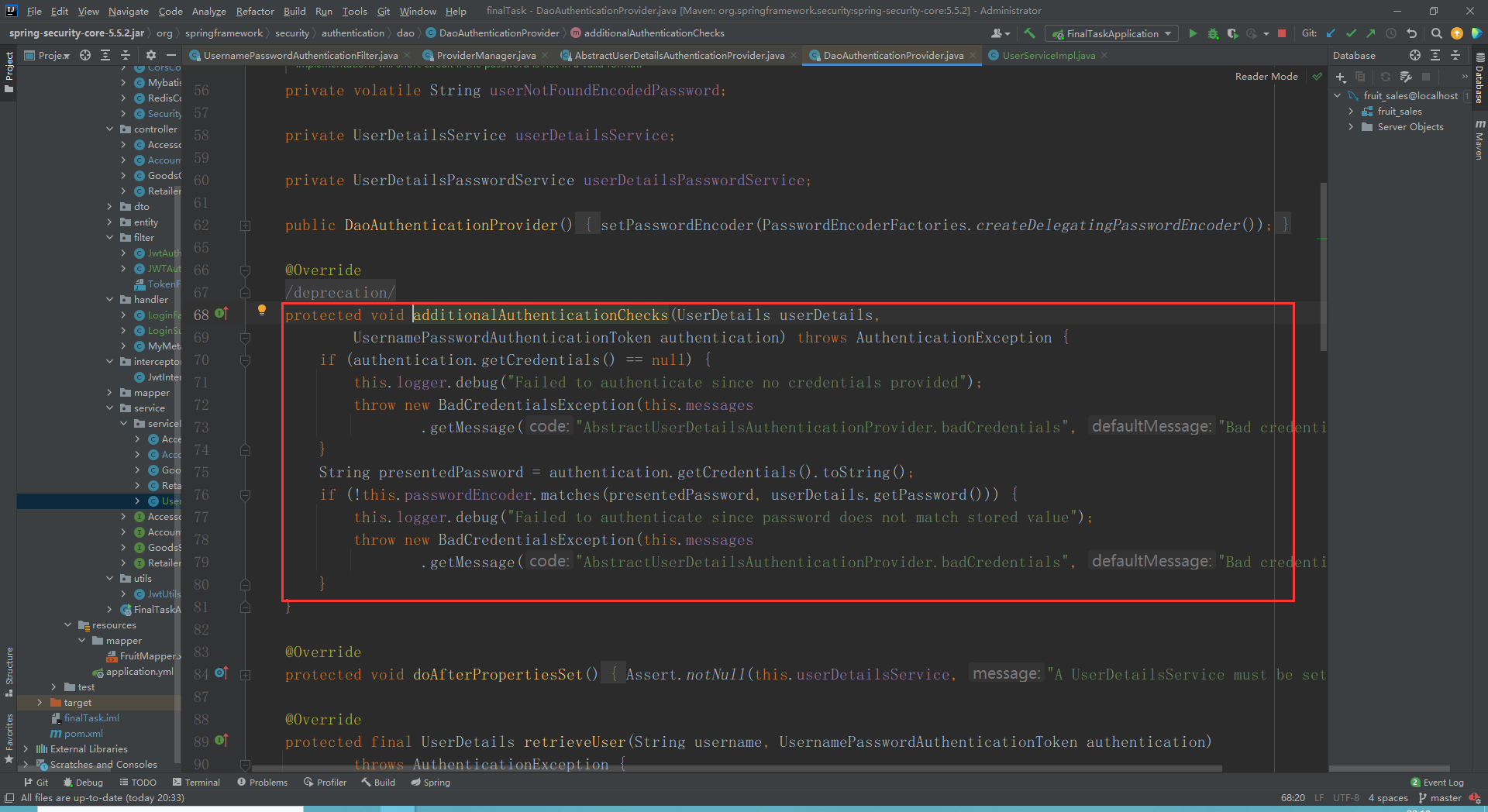Click the override gutter icon on line 84
The height and width of the screenshot is (812, 1488).
(221, 673)
